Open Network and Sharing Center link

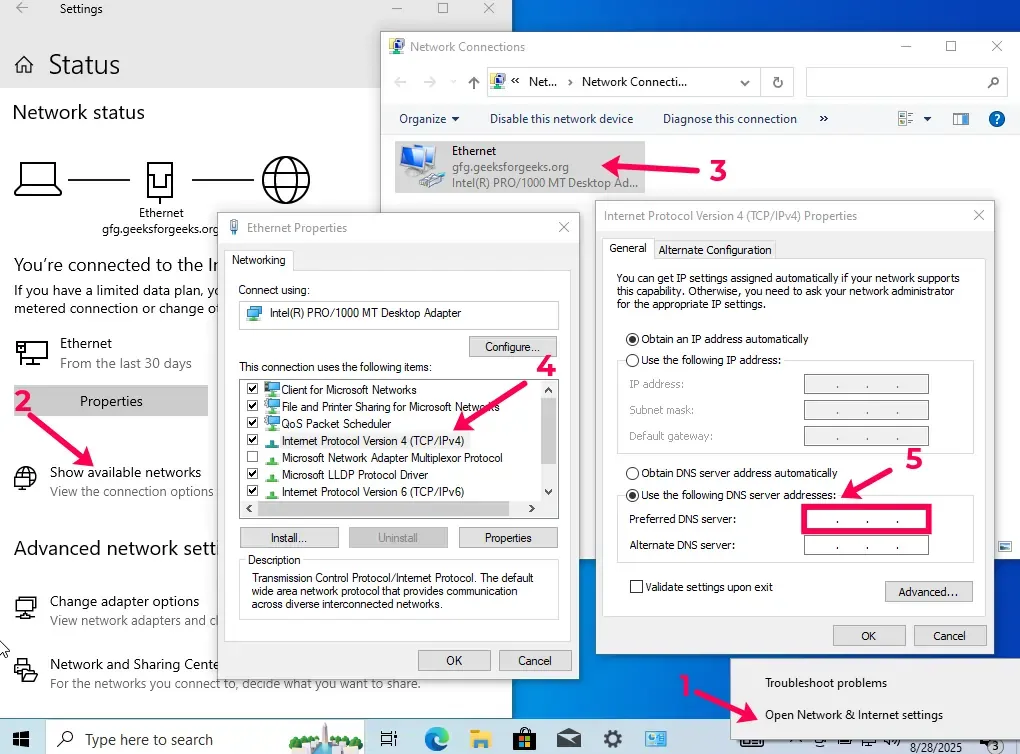(x=134, y=664)
